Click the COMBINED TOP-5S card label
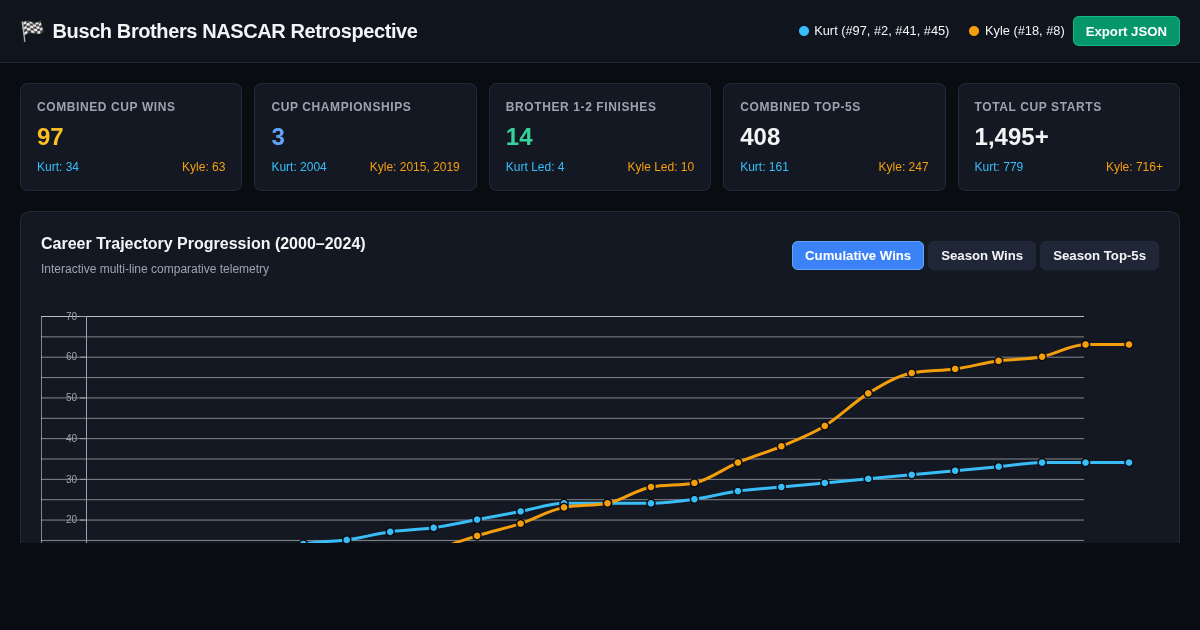 point(800,107)
